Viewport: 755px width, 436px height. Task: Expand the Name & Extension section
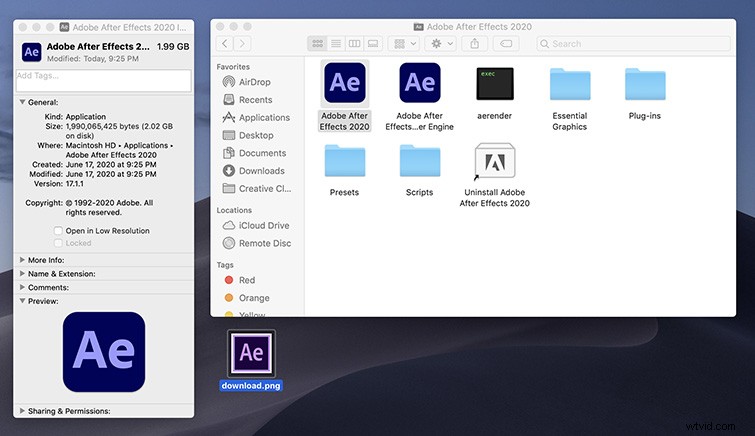(x=22, y=273)
